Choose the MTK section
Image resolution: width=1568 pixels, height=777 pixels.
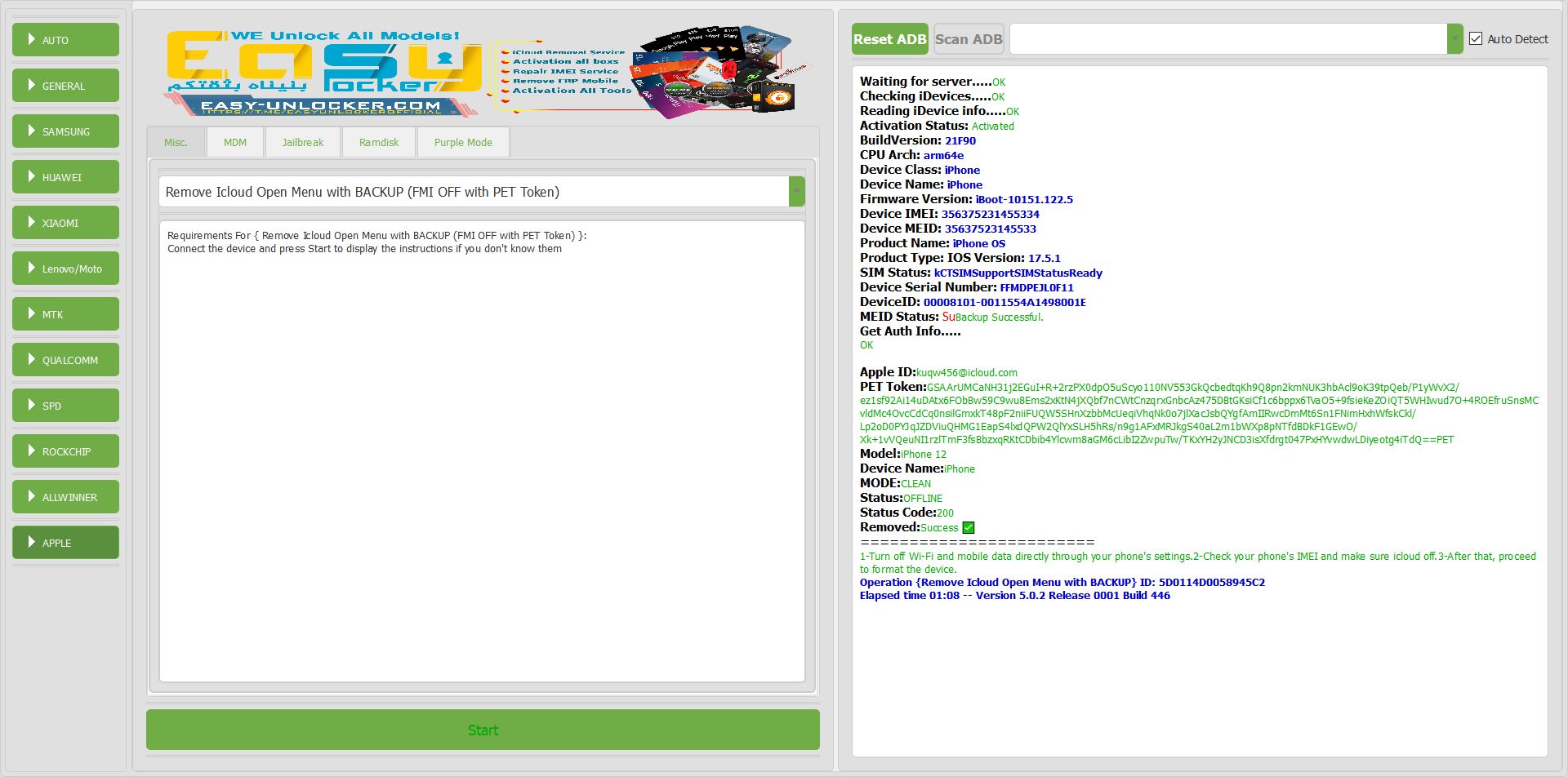pyautogui.click(x=65, y=313)
